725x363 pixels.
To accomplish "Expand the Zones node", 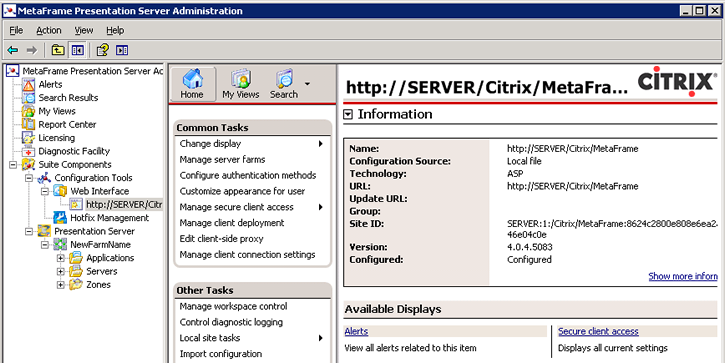I will point(61,285).
